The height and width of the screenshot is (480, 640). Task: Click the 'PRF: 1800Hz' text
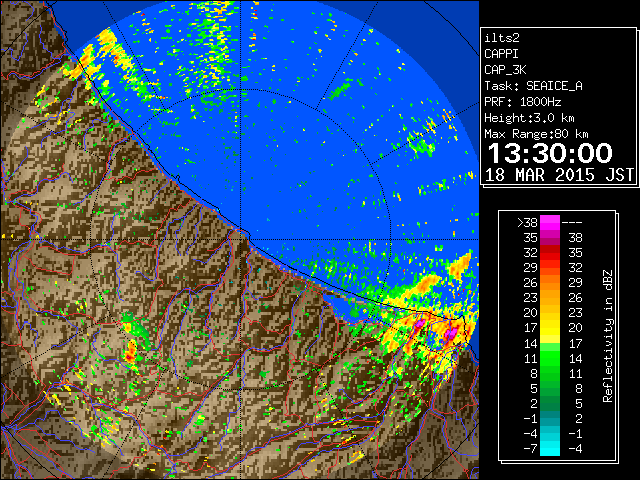523,102
